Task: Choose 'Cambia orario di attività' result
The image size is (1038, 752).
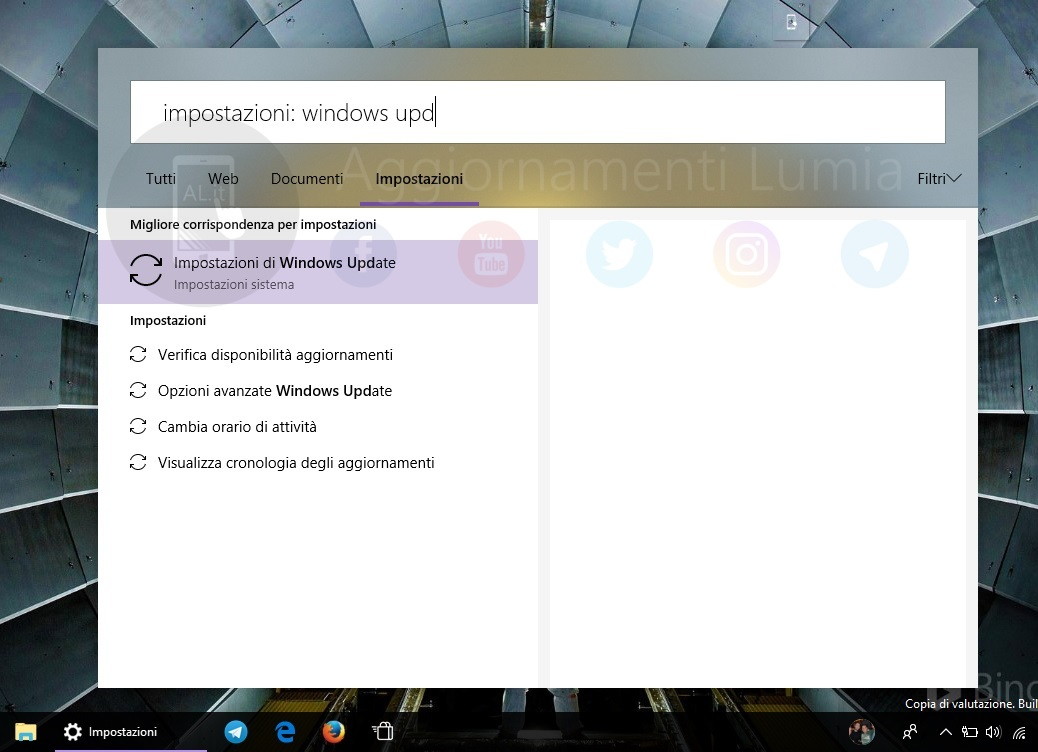Action: coord(223,427)
